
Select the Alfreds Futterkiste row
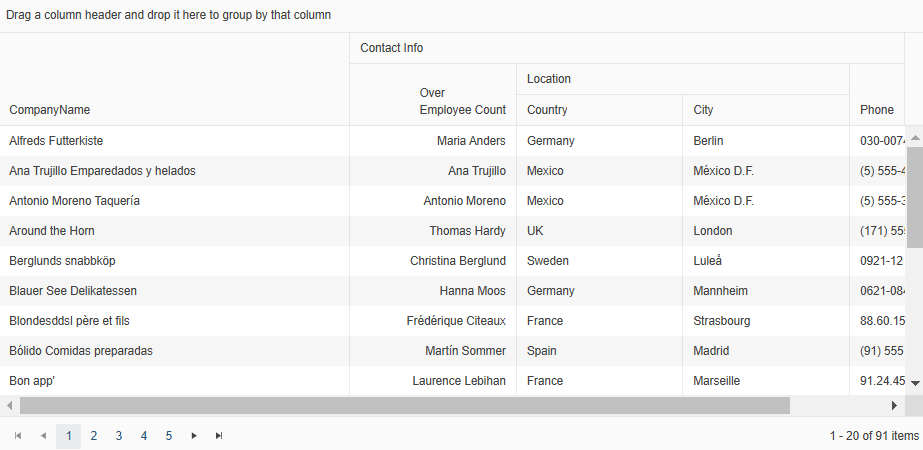[x=56, y=141]
